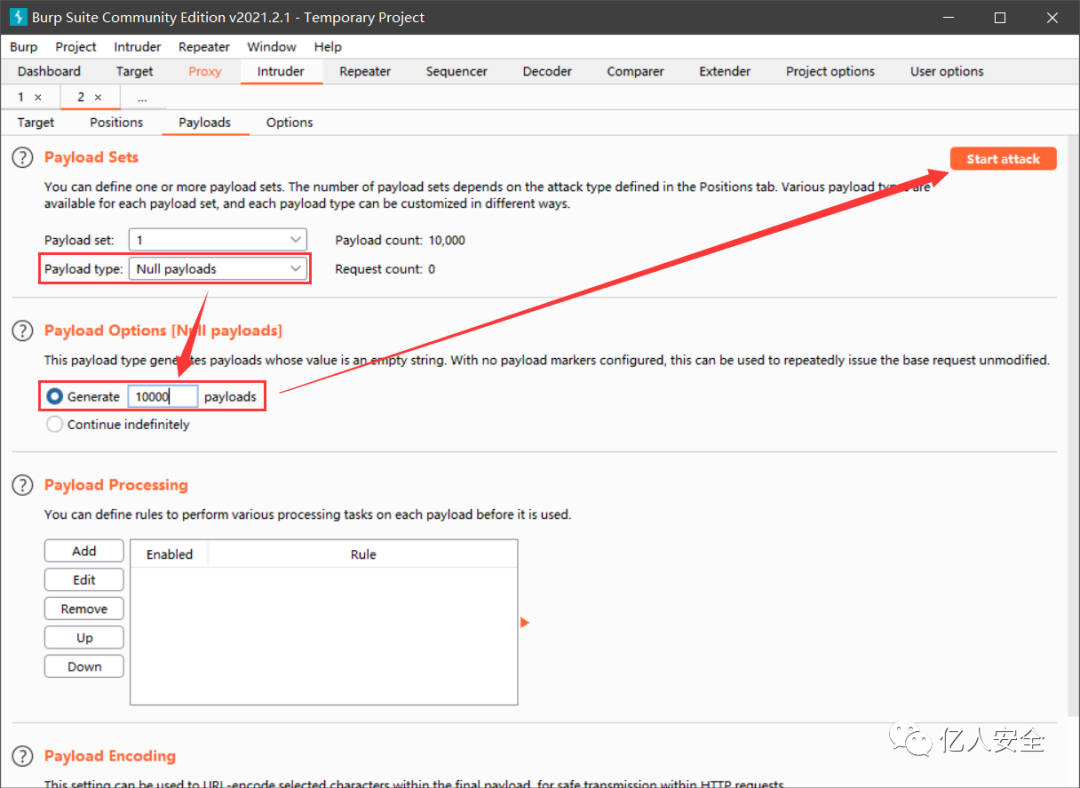
Task: Close Intruder attack tab 1
Action: pyautogui.click(x=38, y=98)
